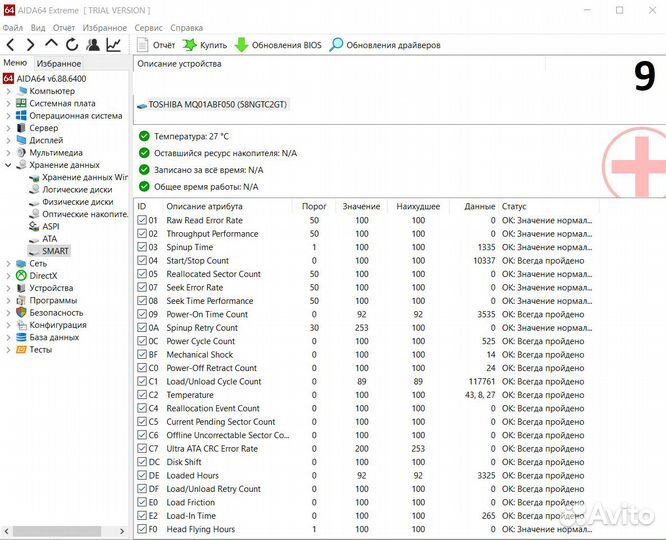Click the sidebar horizontal scrollbar thumb
This screenshot has width=666, height=540.
coord(57,531)
